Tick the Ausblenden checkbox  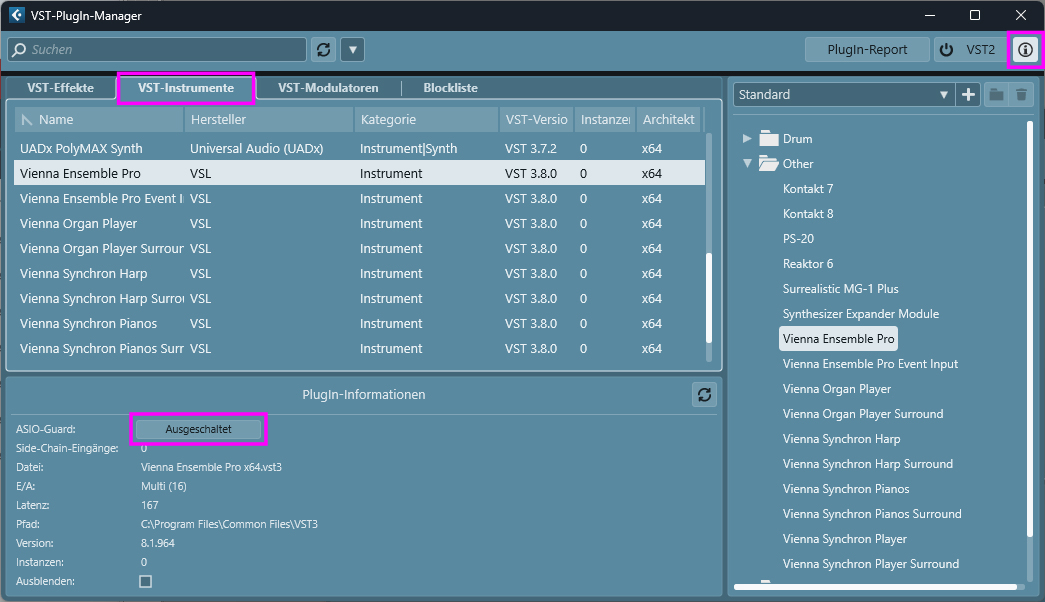tap(145, 581)
